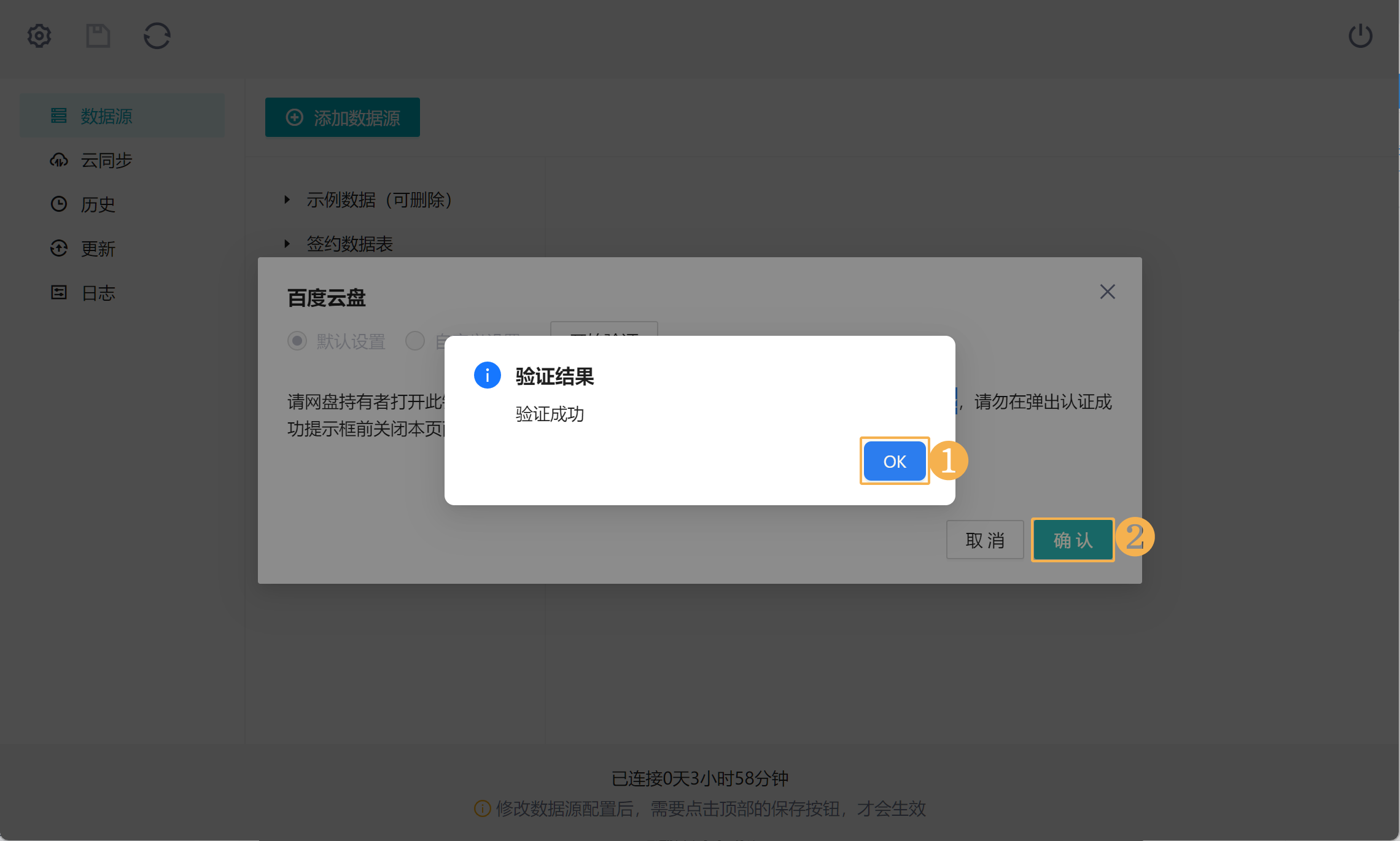Click the refresh sync icon
1400x841 pixels.
coord(157,36)
